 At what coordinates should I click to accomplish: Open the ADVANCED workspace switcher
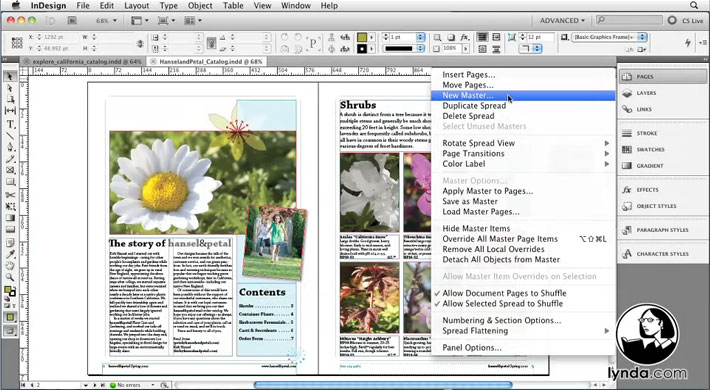click(562, 20)
